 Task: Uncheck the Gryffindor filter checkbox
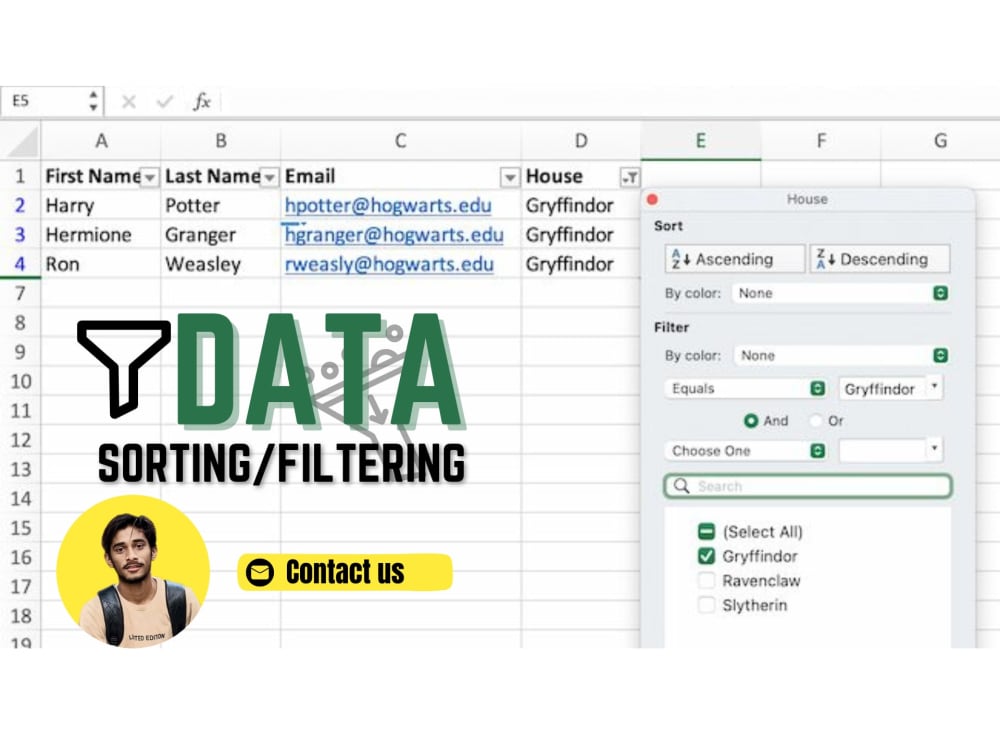click(x=708, y=556)
